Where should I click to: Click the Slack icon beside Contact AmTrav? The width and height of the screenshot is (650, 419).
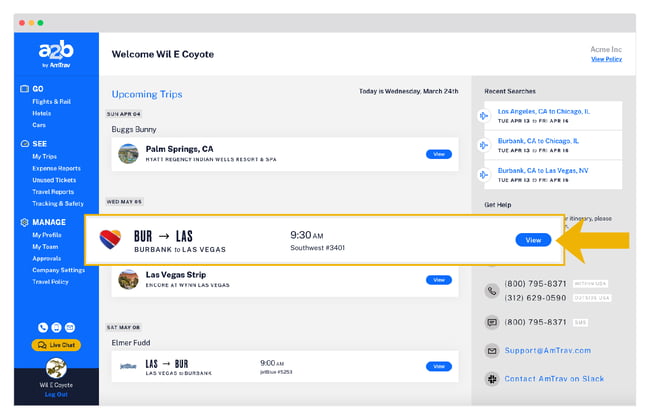coord(492,379)
